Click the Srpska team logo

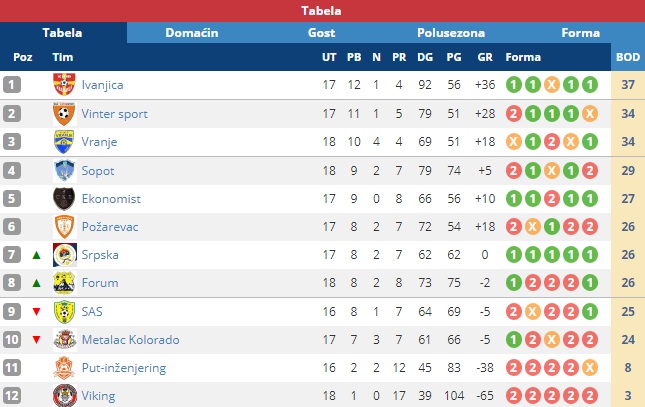pos(65,255)
